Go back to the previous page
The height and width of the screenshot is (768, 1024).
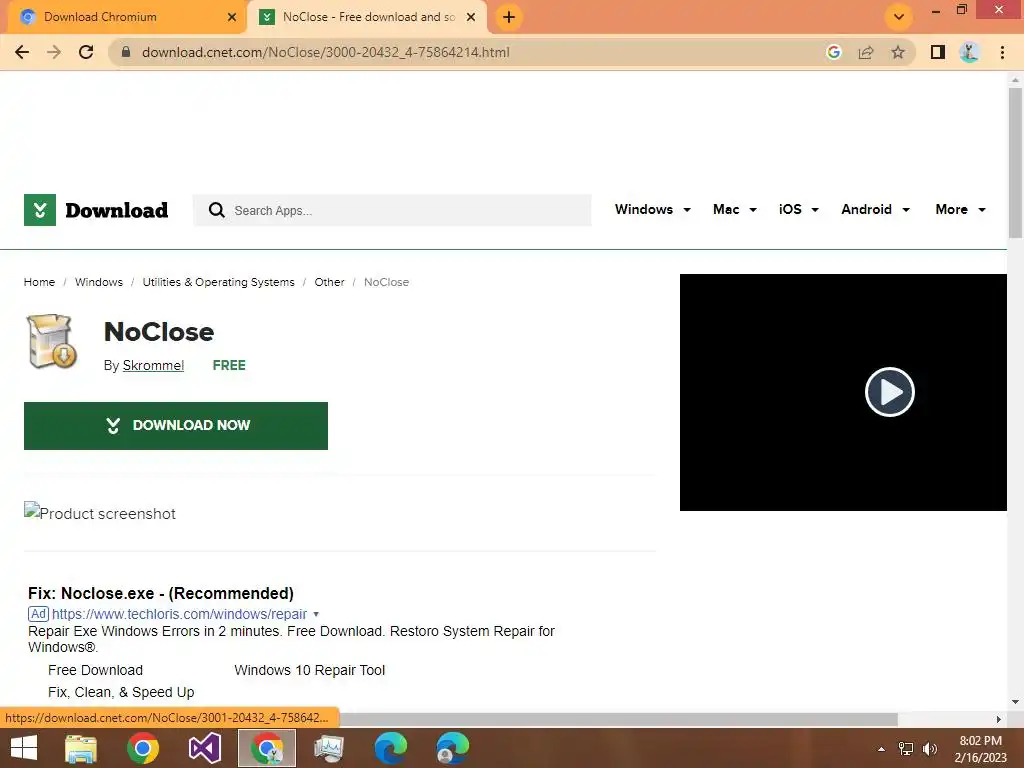pyautogui.click(x=22, y=52)
